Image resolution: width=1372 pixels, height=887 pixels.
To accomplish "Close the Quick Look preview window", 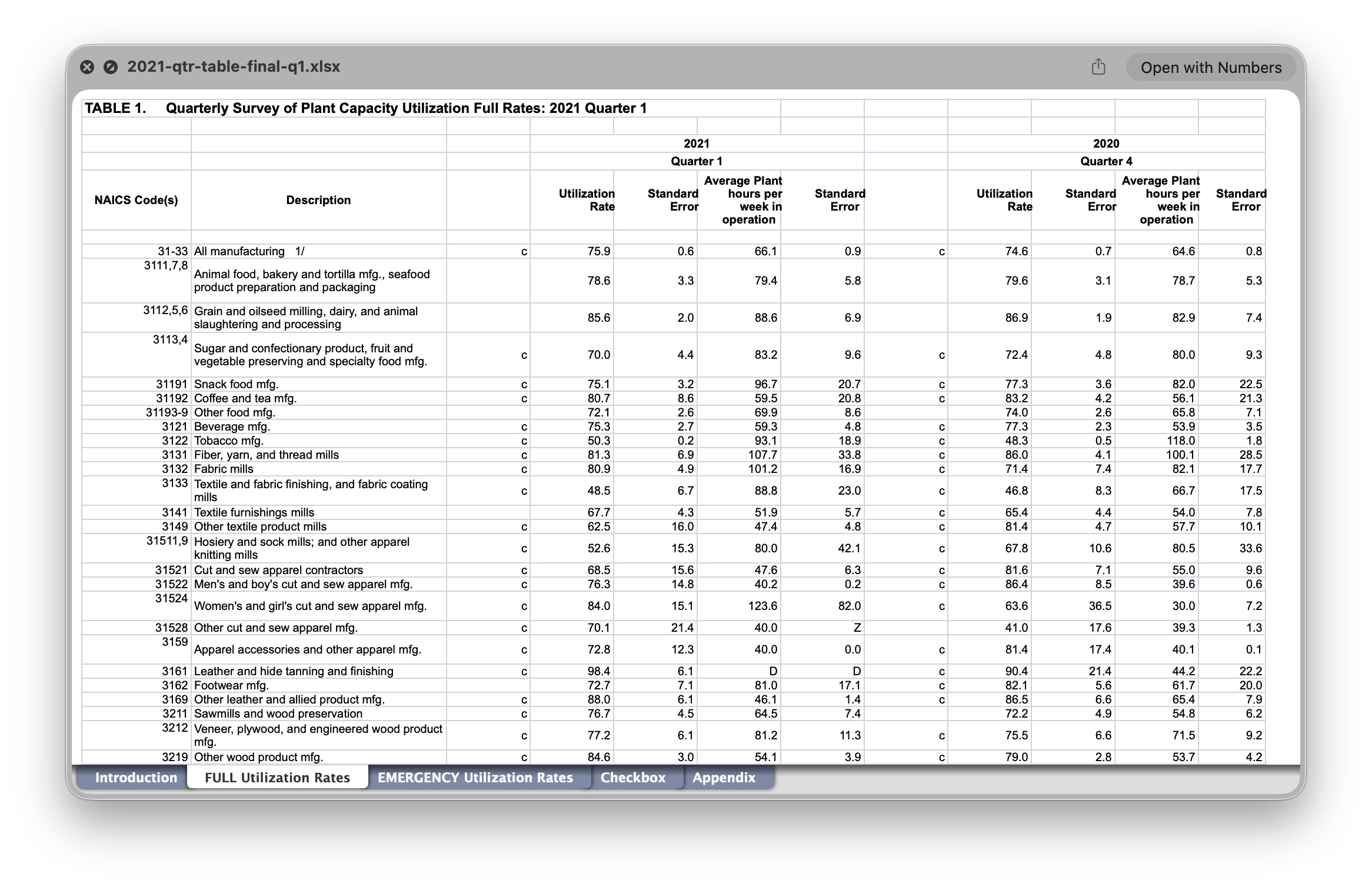I will tap(87, 67).
